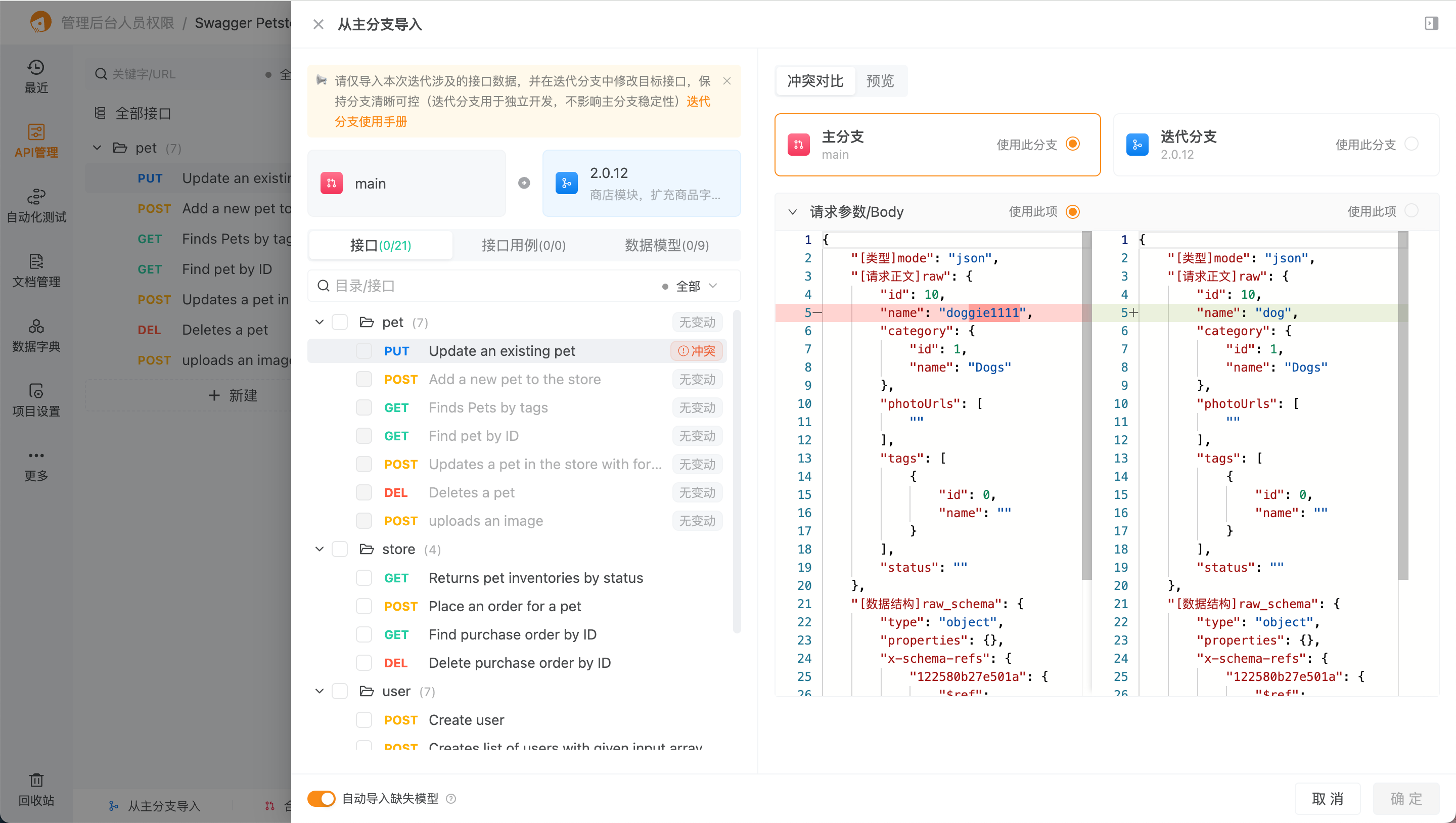Screen dimensions: 1456x823
Task: Collapse the pet folder in dialog tree
Action: 320,322
